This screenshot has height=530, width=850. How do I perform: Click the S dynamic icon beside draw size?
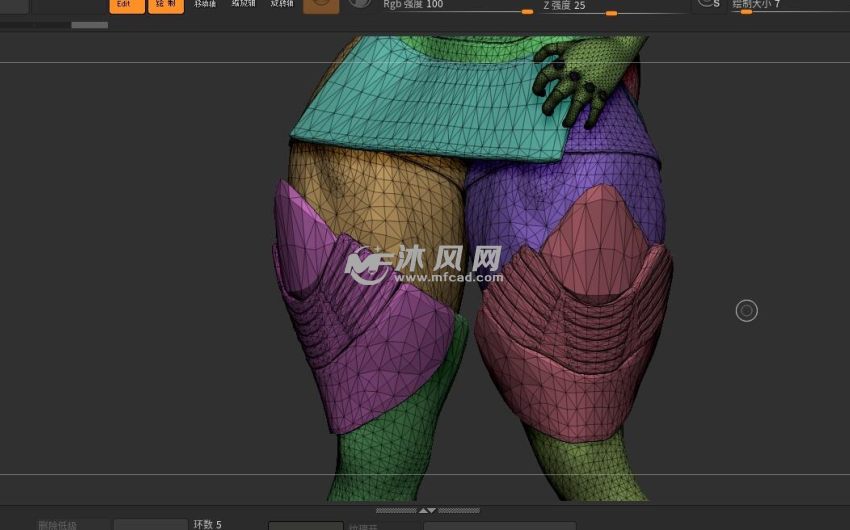point(709,4)
